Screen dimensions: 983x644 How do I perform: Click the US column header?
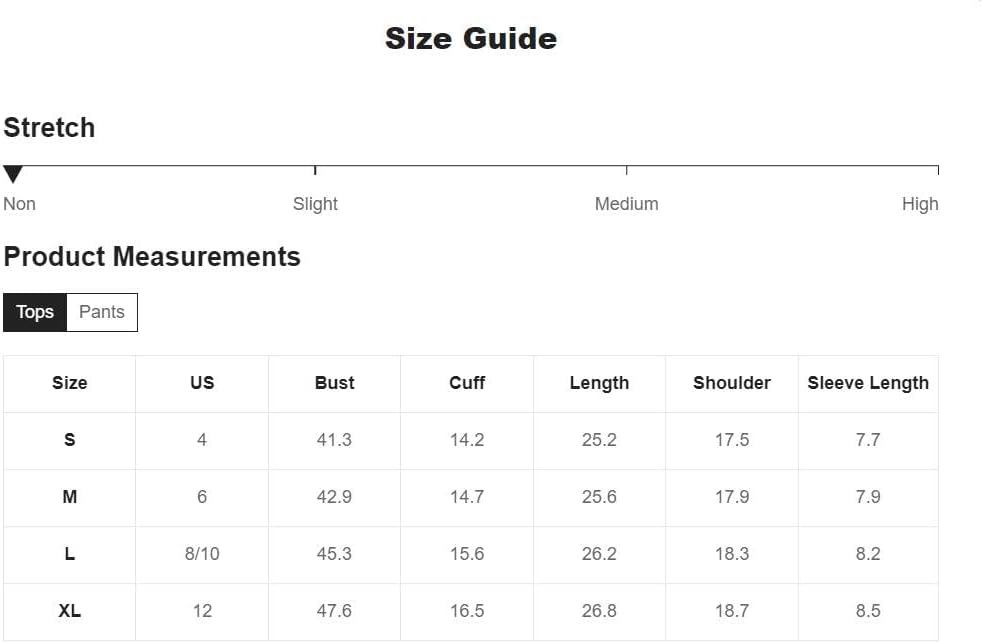pyautogui.click(x=202, y=383)
